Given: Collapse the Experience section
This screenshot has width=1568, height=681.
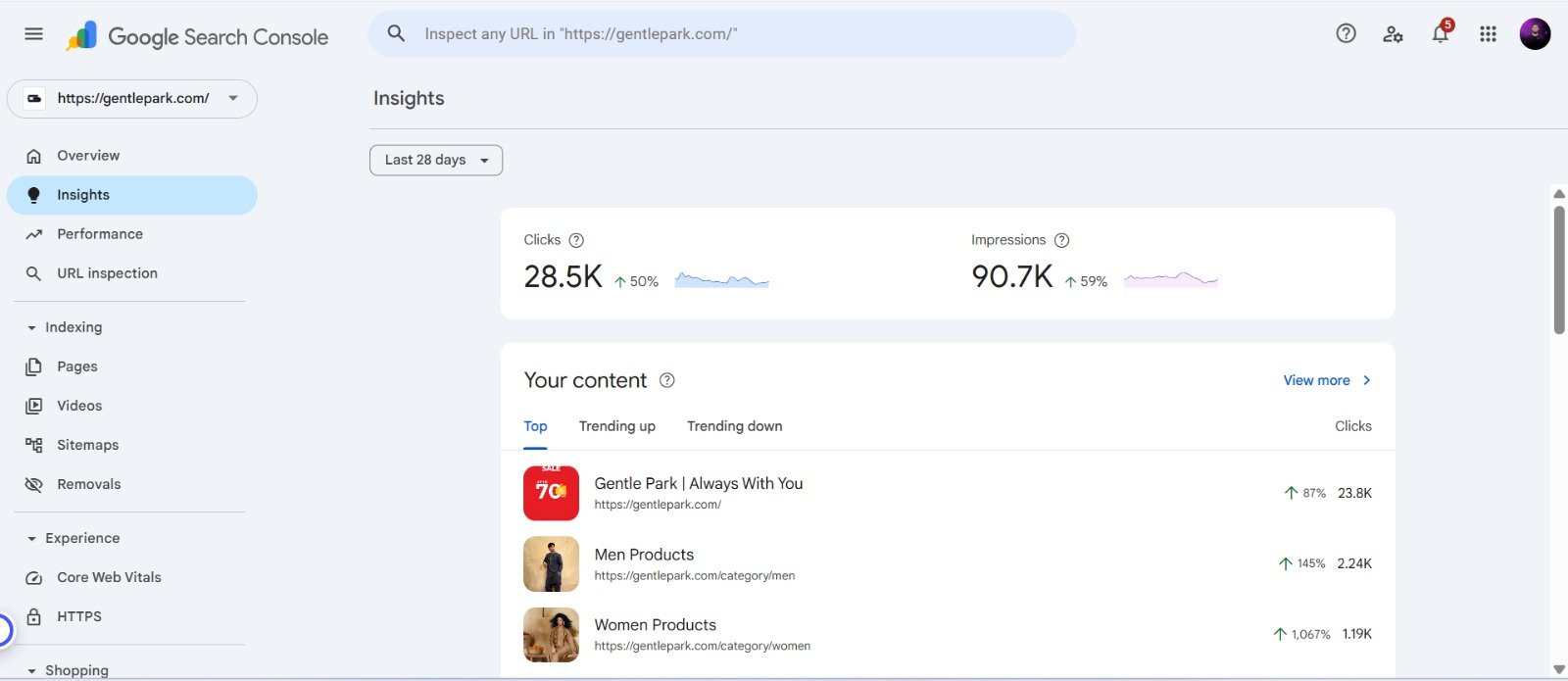Looking at the screenshot, I should [31, 539].
